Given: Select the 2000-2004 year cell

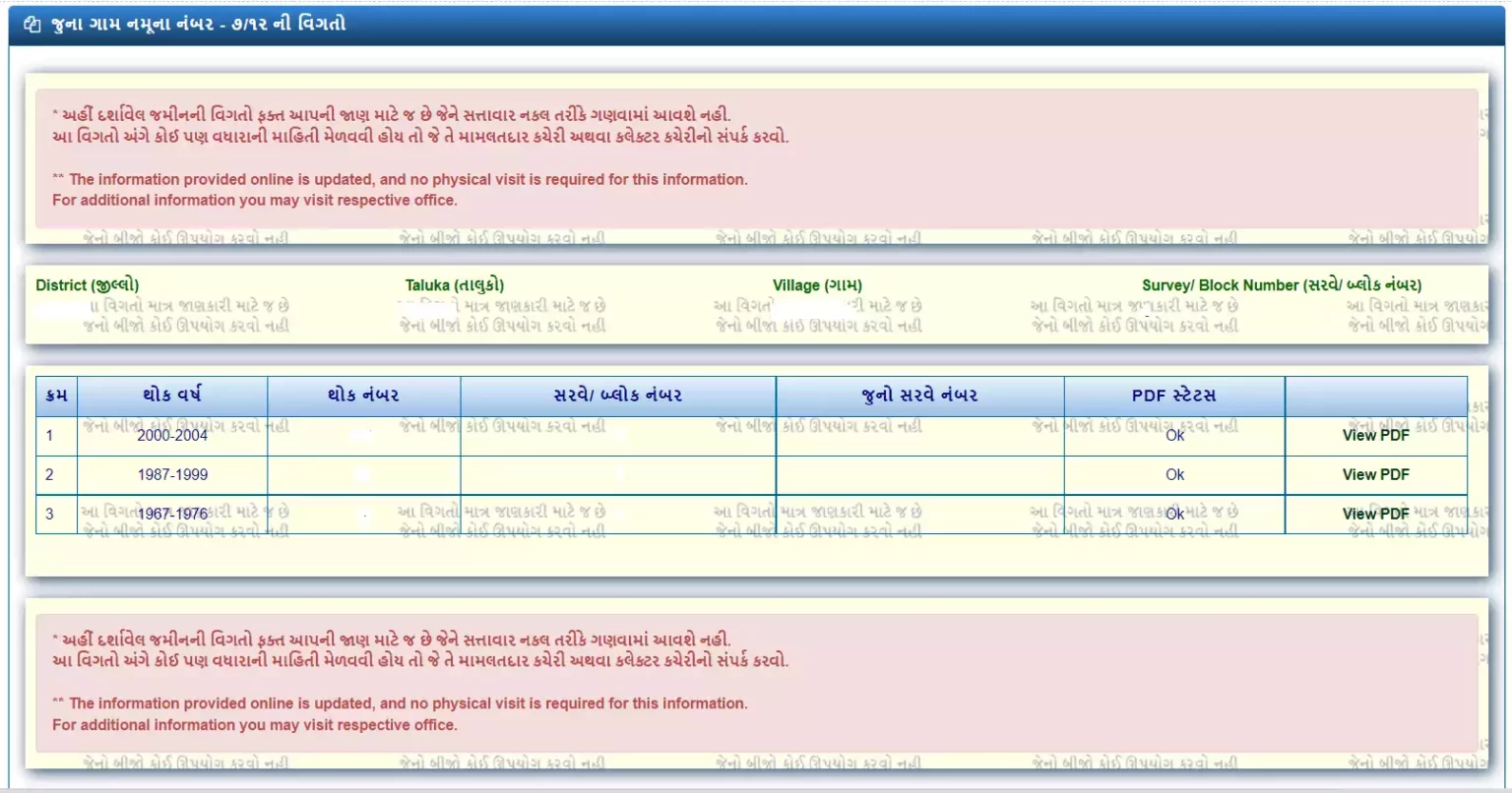Looking at the screenshot, I should tap(172, 435).
